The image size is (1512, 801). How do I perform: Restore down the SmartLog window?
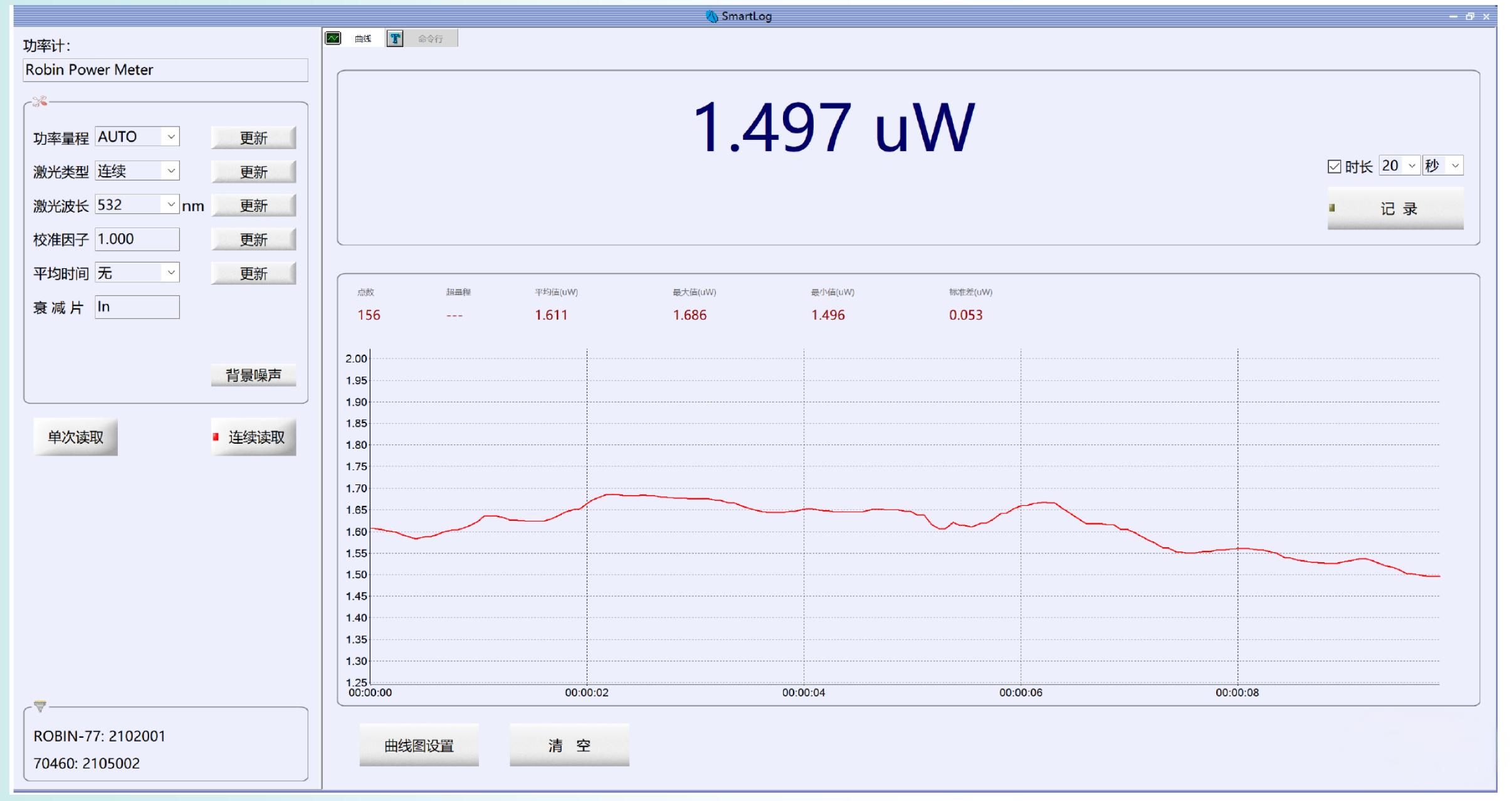1470,17
